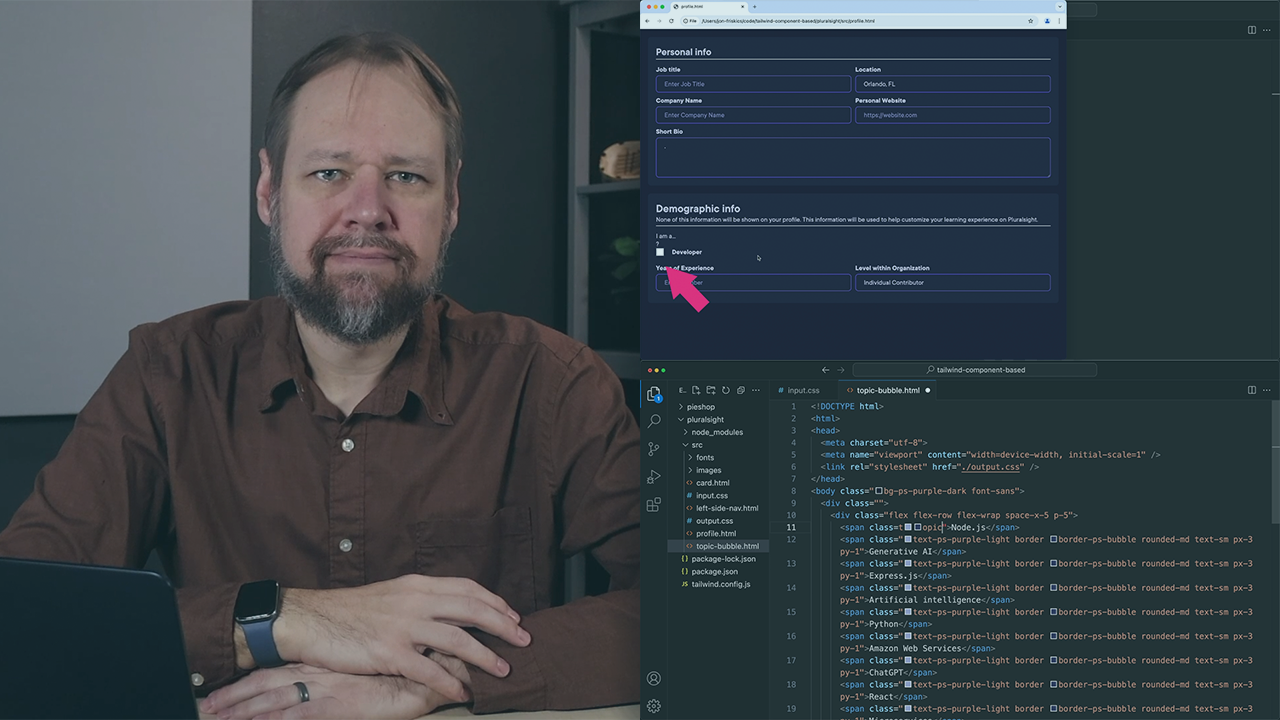
Task: Open the Extensions view
Action: [x=653, y=505]
